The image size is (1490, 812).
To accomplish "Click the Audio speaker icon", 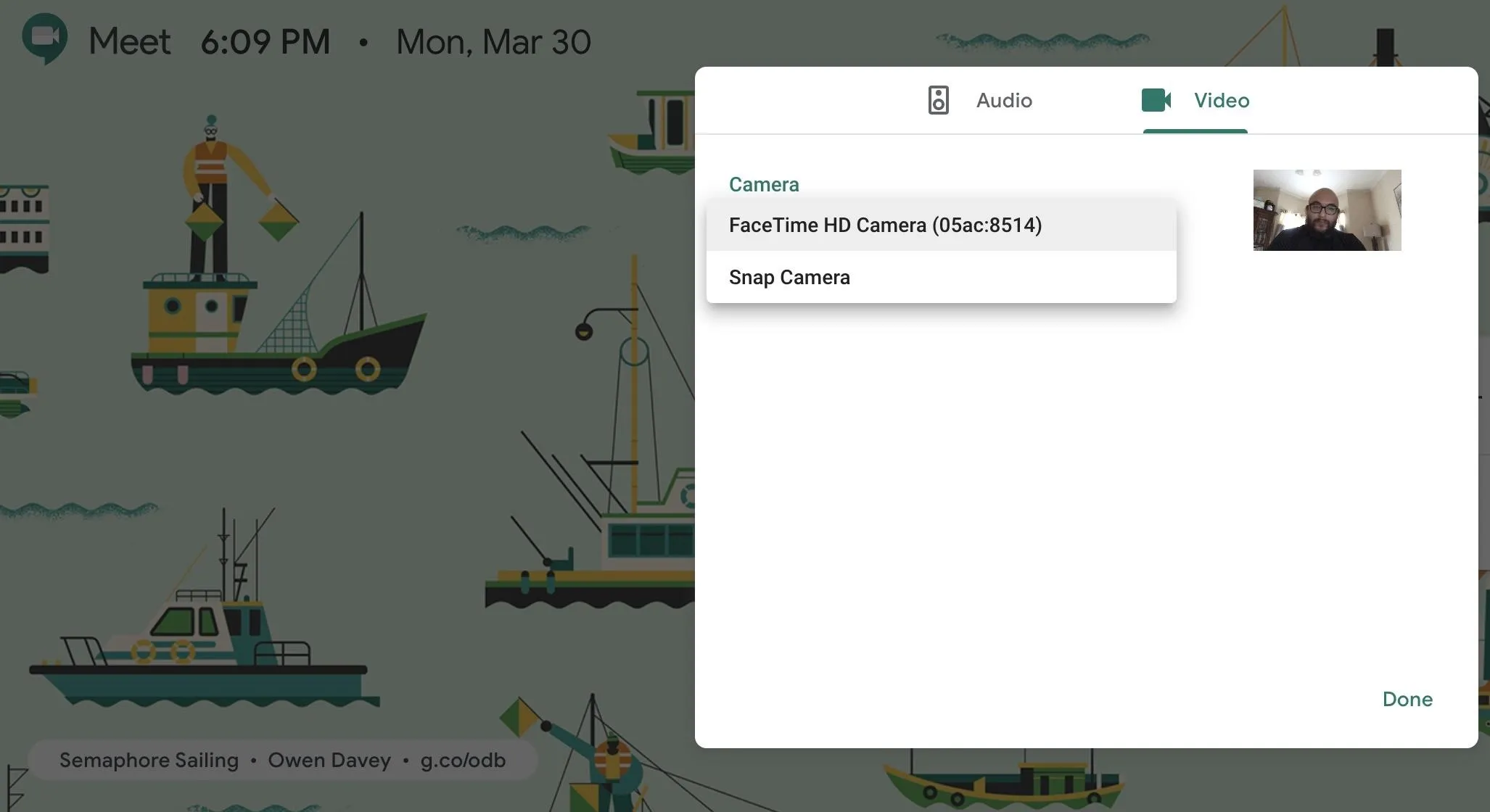I will 938,100.
